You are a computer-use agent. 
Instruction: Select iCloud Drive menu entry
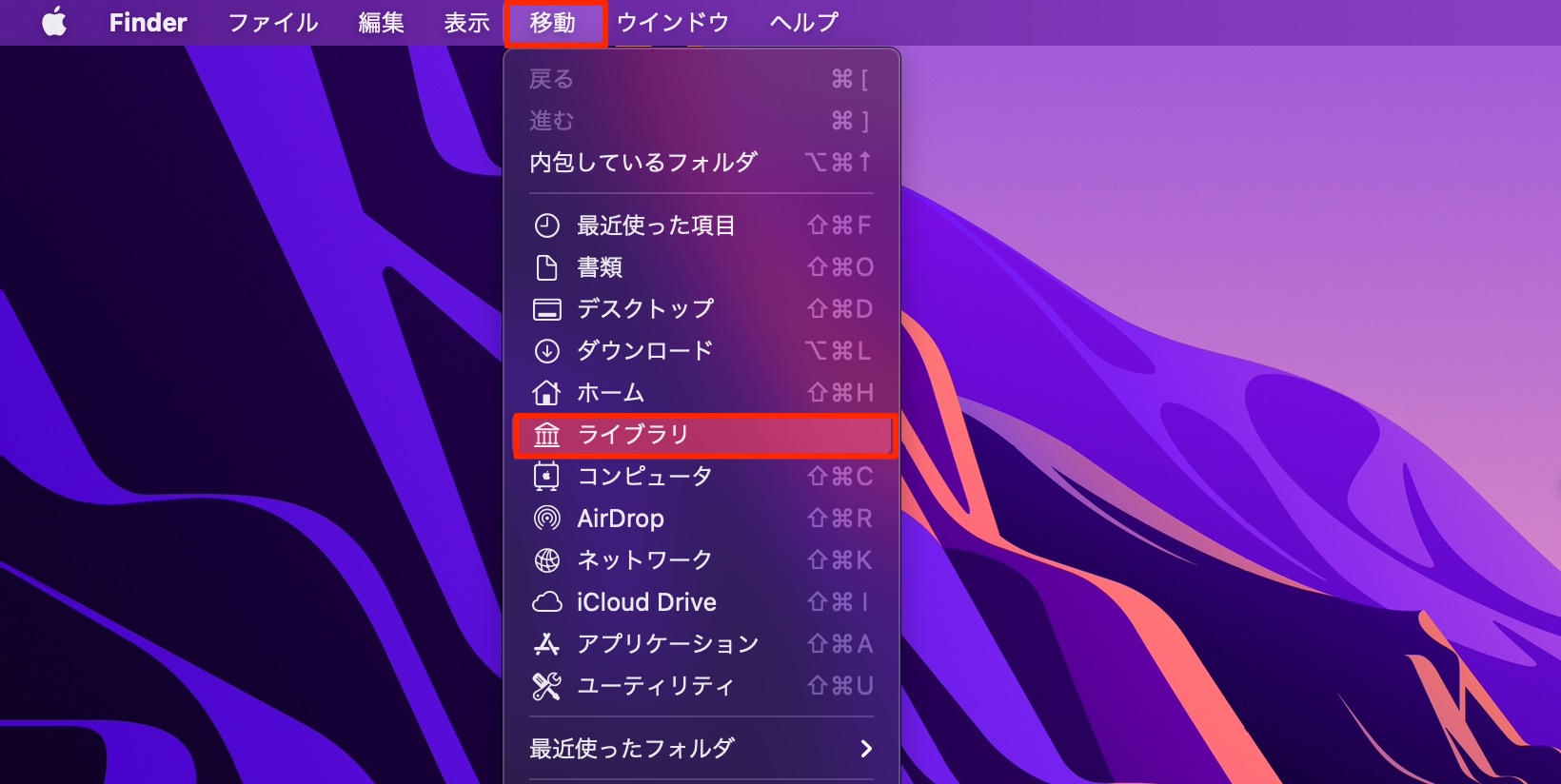701,602
